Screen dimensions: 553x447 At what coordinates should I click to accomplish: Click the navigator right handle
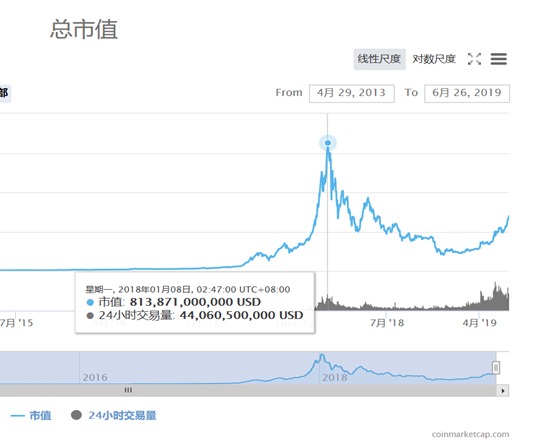point(496,367)
